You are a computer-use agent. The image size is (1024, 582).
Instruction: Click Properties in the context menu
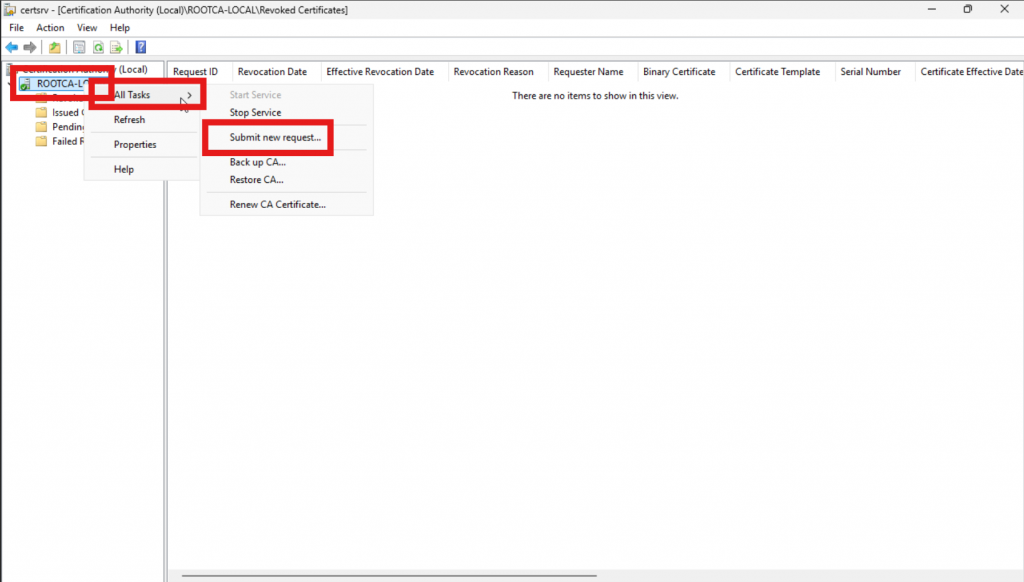click(135, 145)
